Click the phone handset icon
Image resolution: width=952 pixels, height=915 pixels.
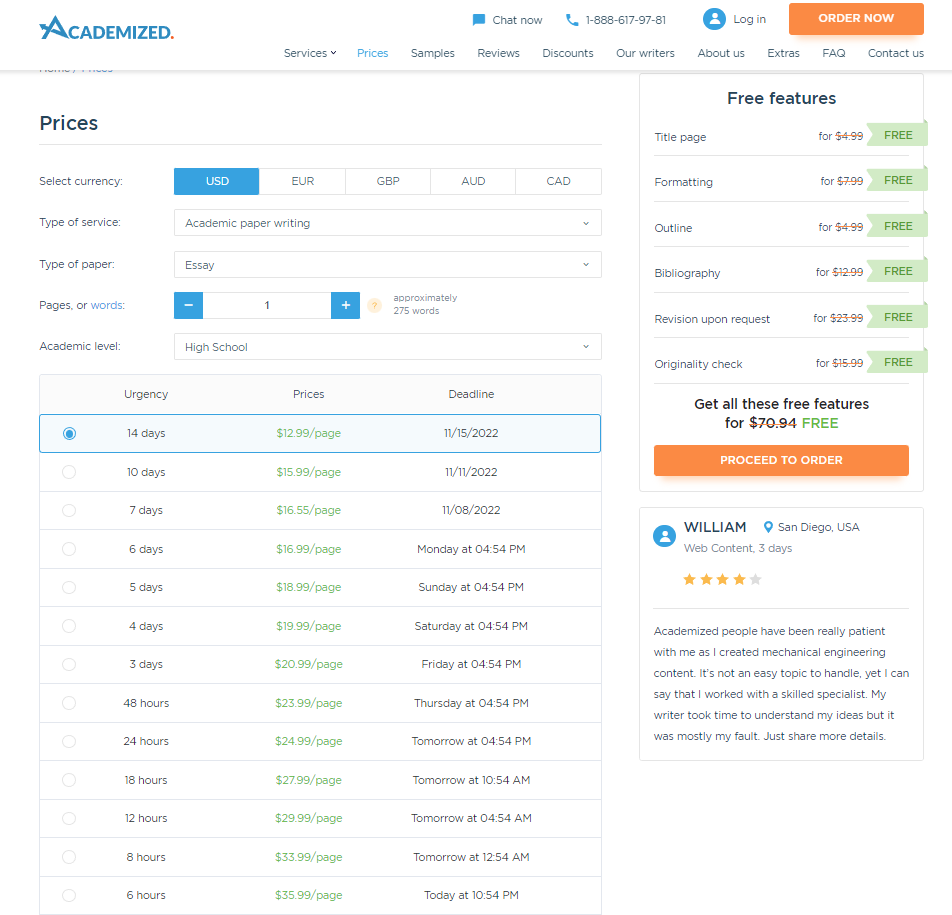tap(571, 20)
